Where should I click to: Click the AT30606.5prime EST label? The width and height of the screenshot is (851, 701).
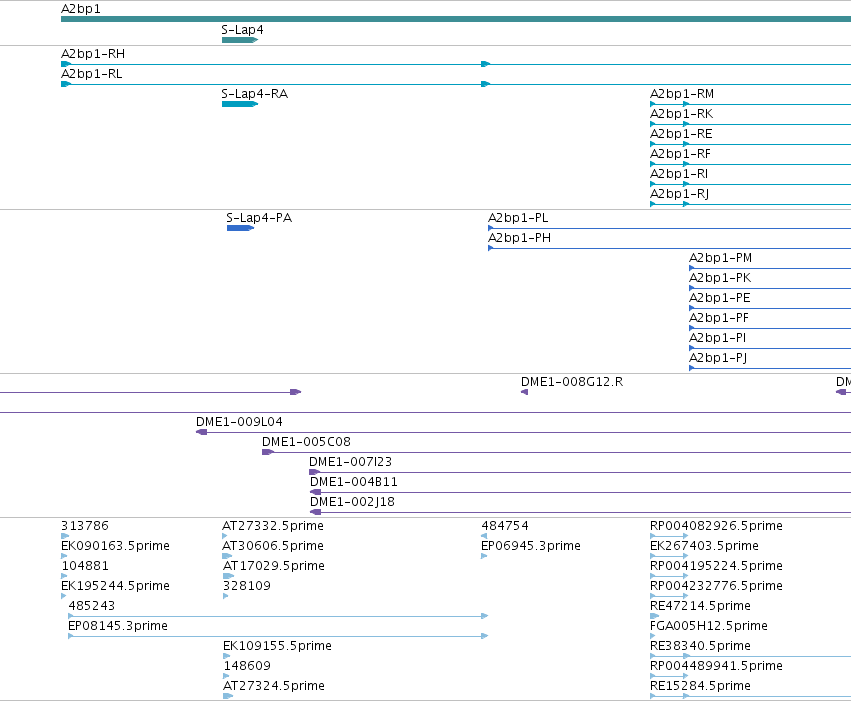pos(273,546)
